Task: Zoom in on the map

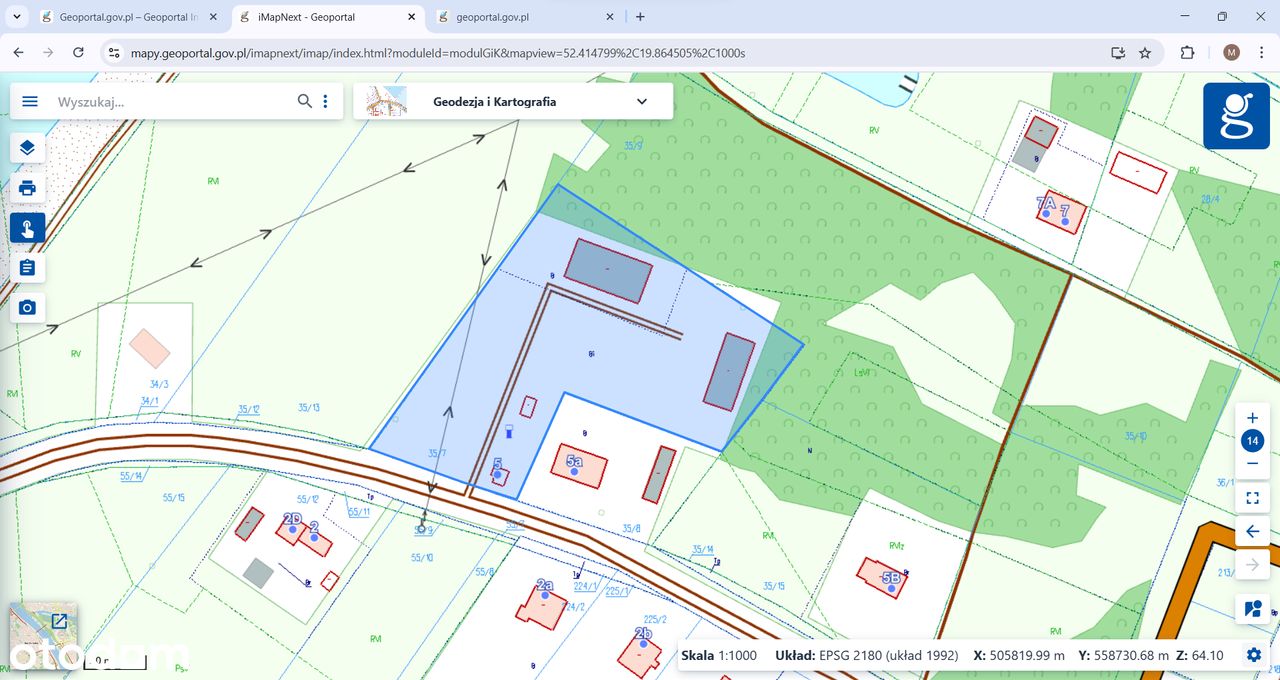Action: click(x=1252, y=418)
